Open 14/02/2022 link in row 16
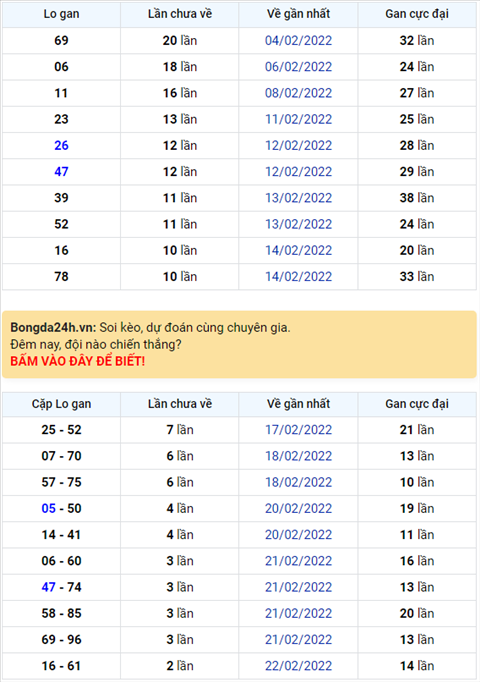Screen dimensions: 480x682 298,250
